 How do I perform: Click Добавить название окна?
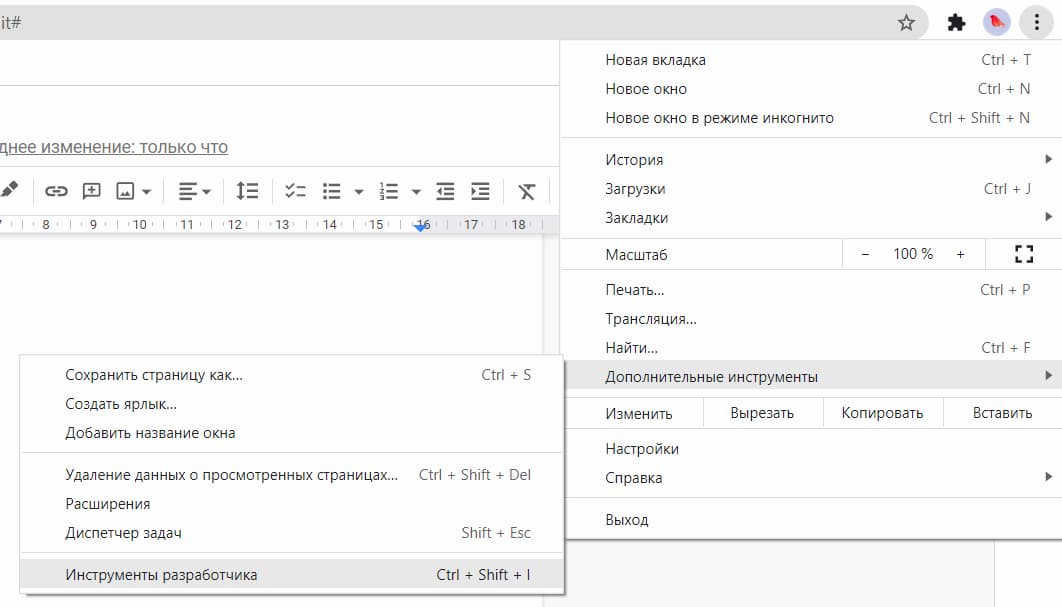(x=292, y=433)
